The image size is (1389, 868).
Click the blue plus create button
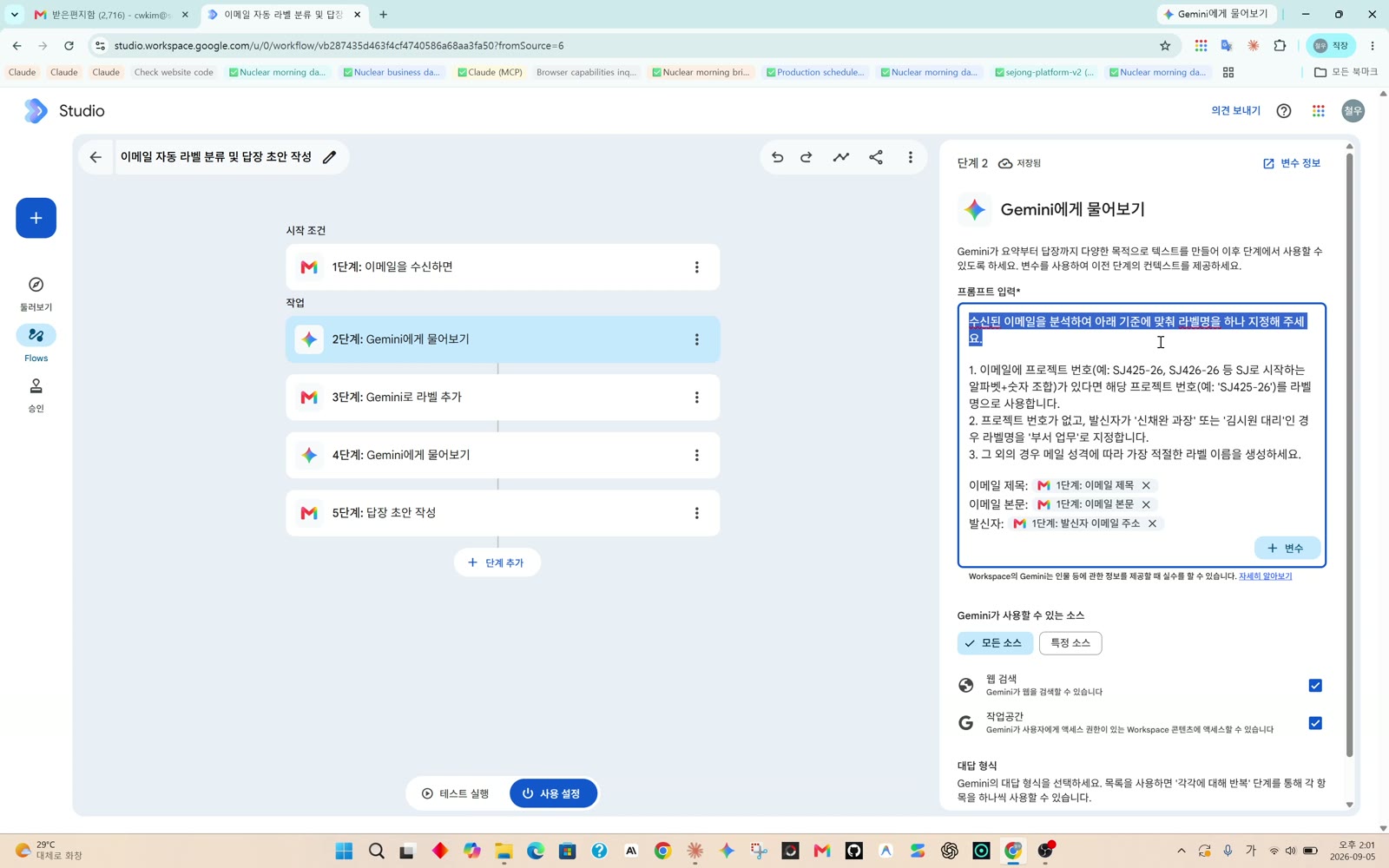(x=36, y=218)
